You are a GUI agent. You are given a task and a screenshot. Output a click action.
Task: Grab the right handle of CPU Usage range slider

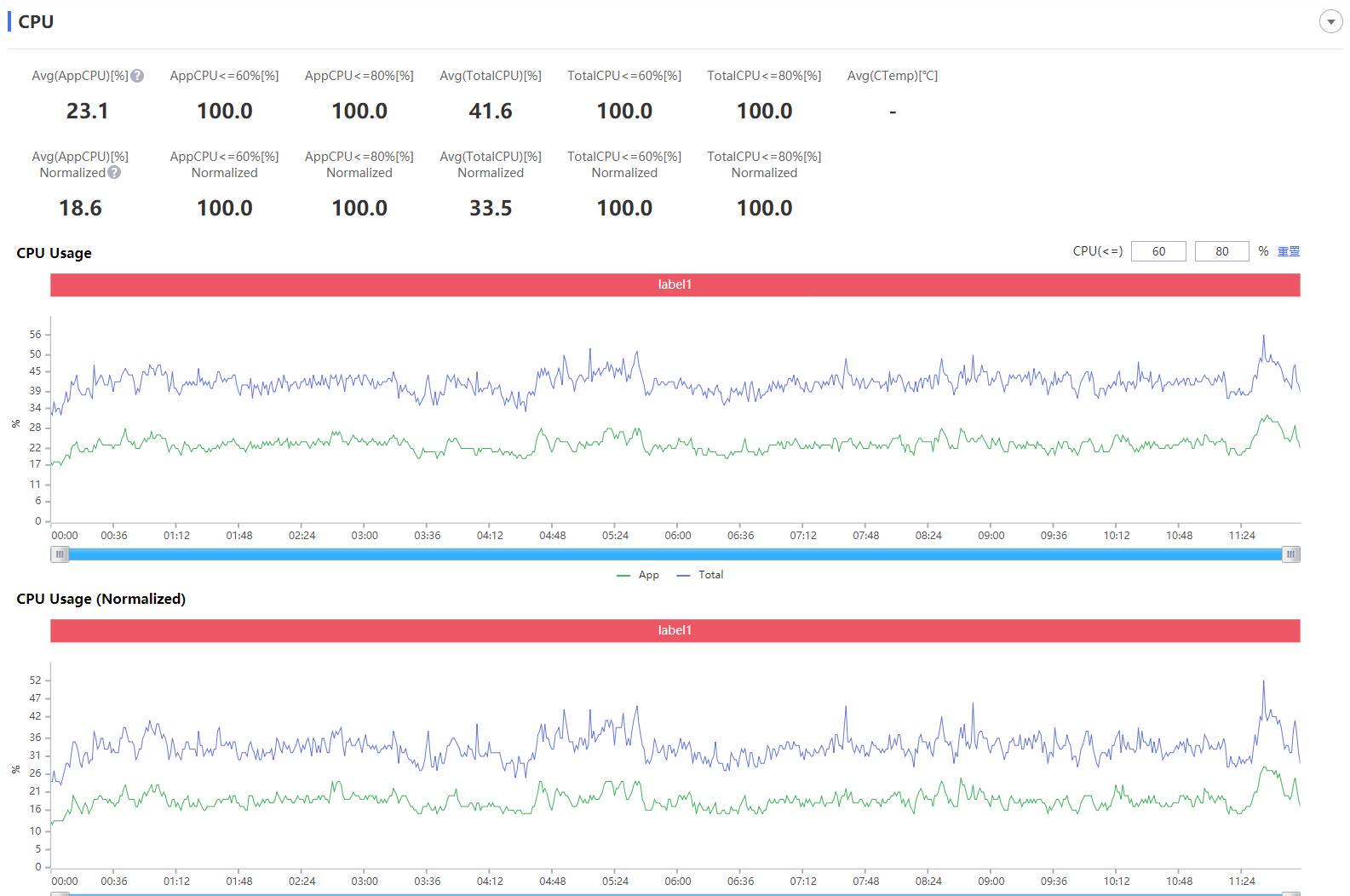click(1291, 554)
